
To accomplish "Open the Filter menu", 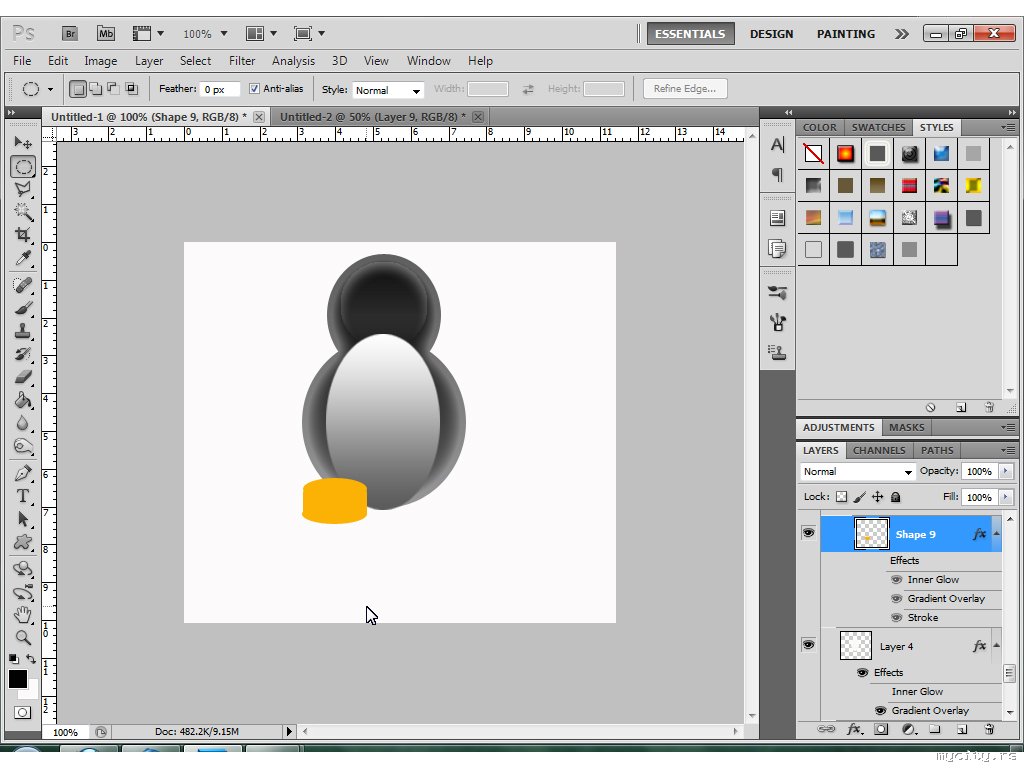I will tap(242, 61).
